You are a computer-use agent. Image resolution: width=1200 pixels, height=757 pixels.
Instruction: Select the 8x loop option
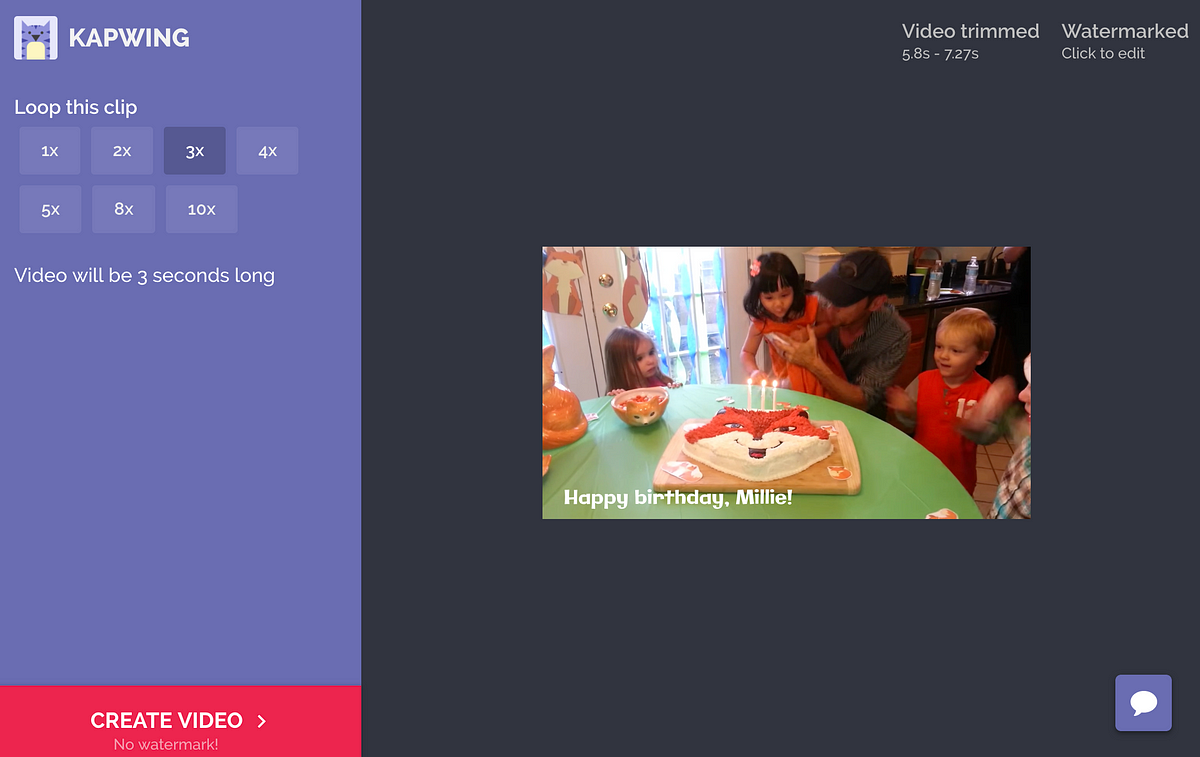pos(123,209)
